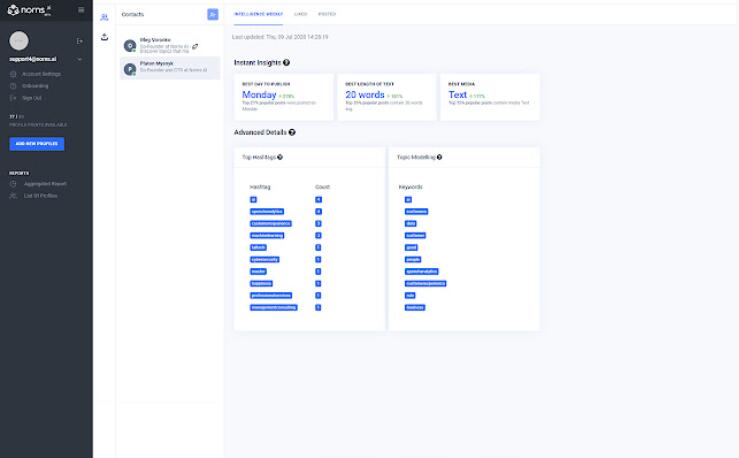Click the sale keyword tag
The image size is (739, 458).
pos(410,295)
